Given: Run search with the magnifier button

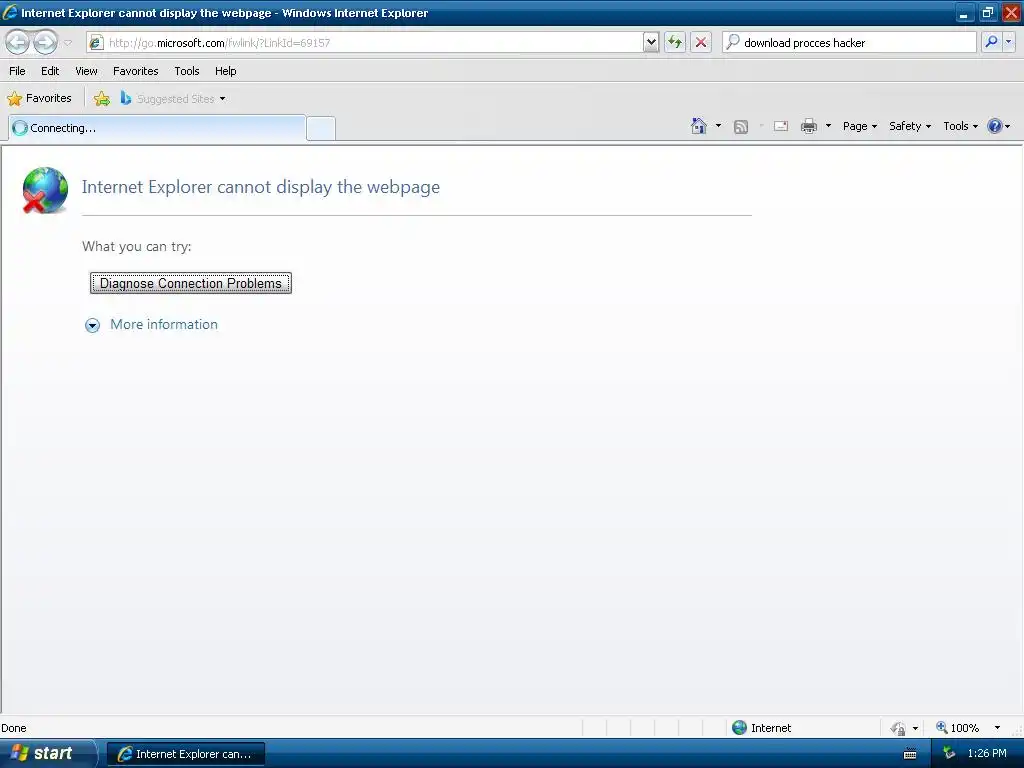Looking at the screenshot, I should tap(991, 42).
